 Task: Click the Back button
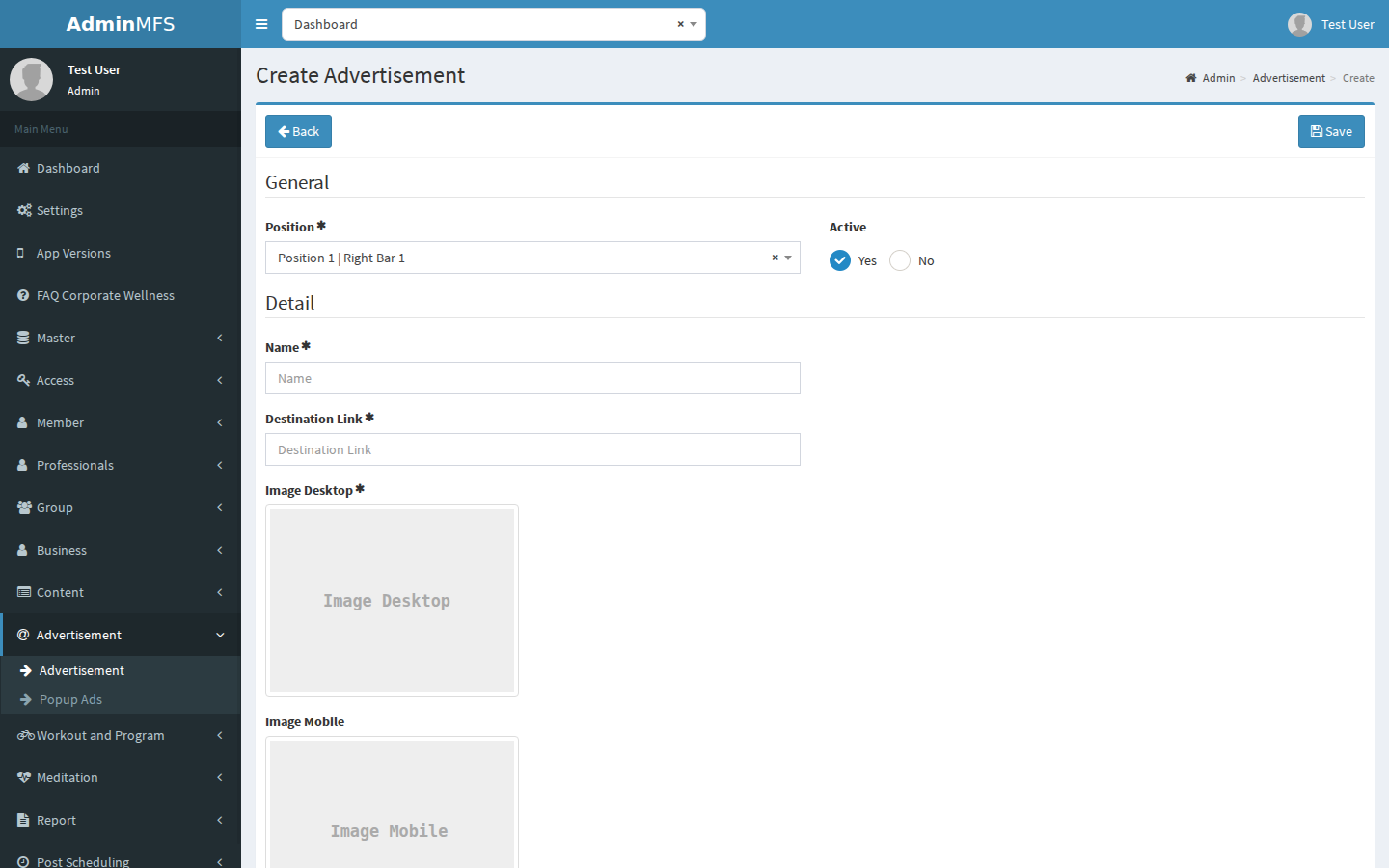(x=298, y=131)
